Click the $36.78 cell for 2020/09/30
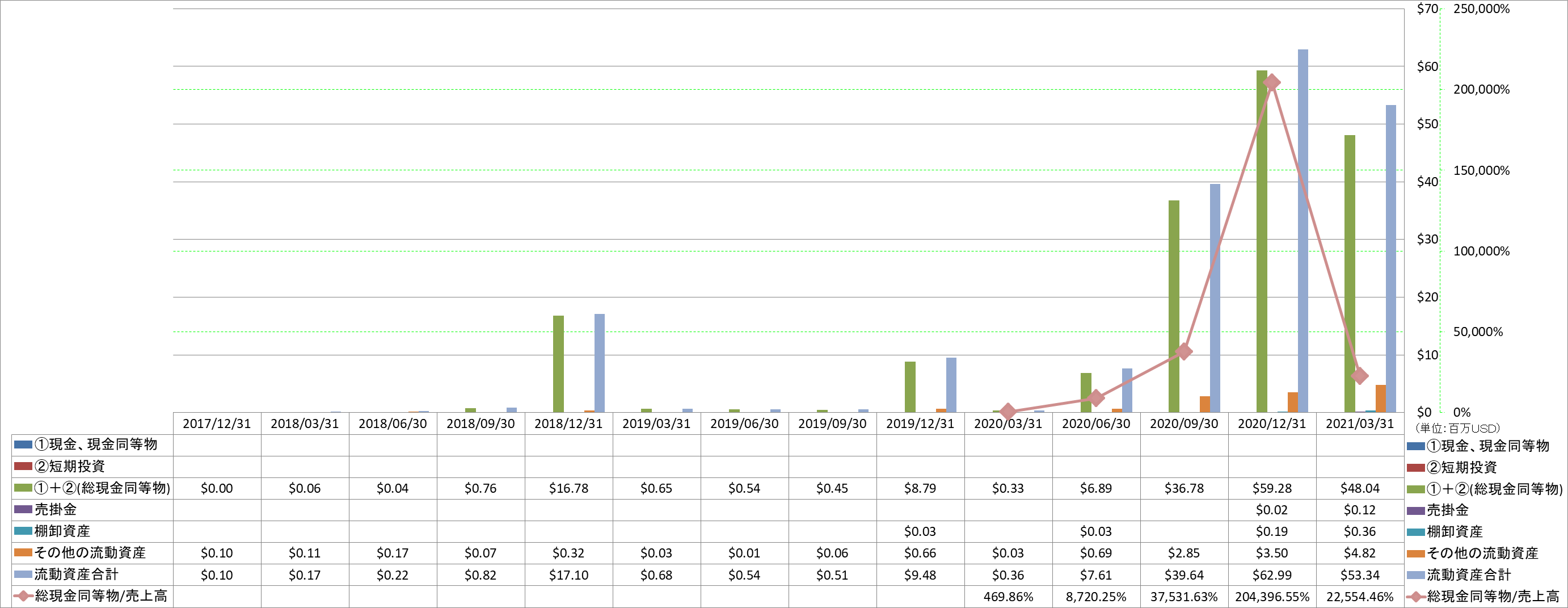 click(x=1184, y=489)
